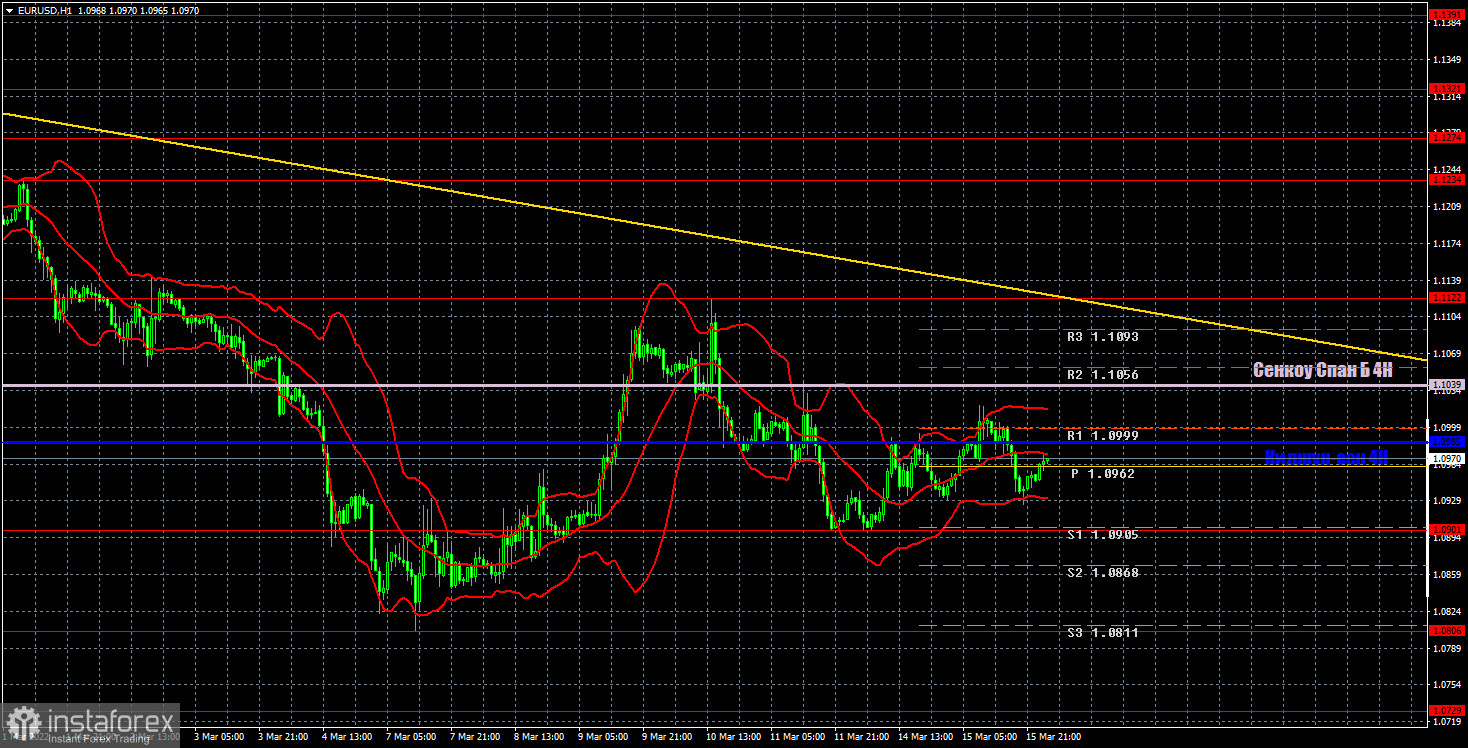Click the red 1.0901 level tag
The image size is (1468, 748).
[x=1448, y=530]
